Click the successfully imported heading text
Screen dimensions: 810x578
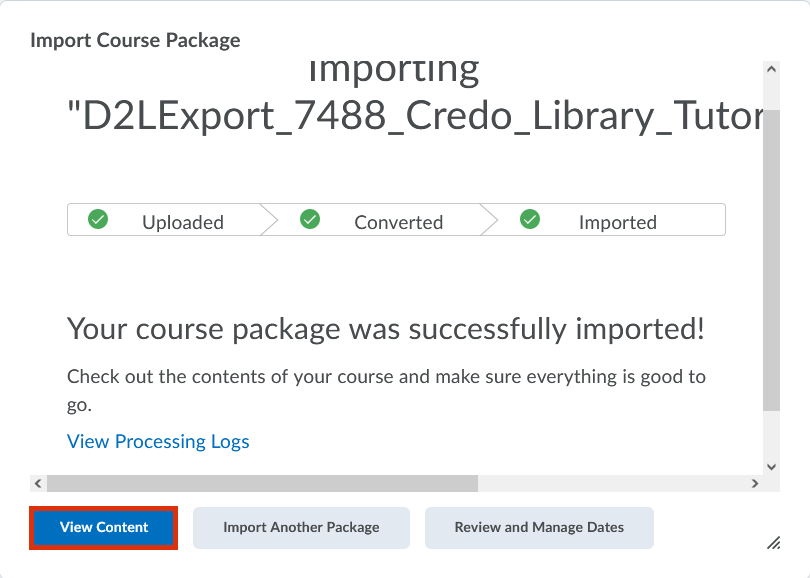(385, 328)
